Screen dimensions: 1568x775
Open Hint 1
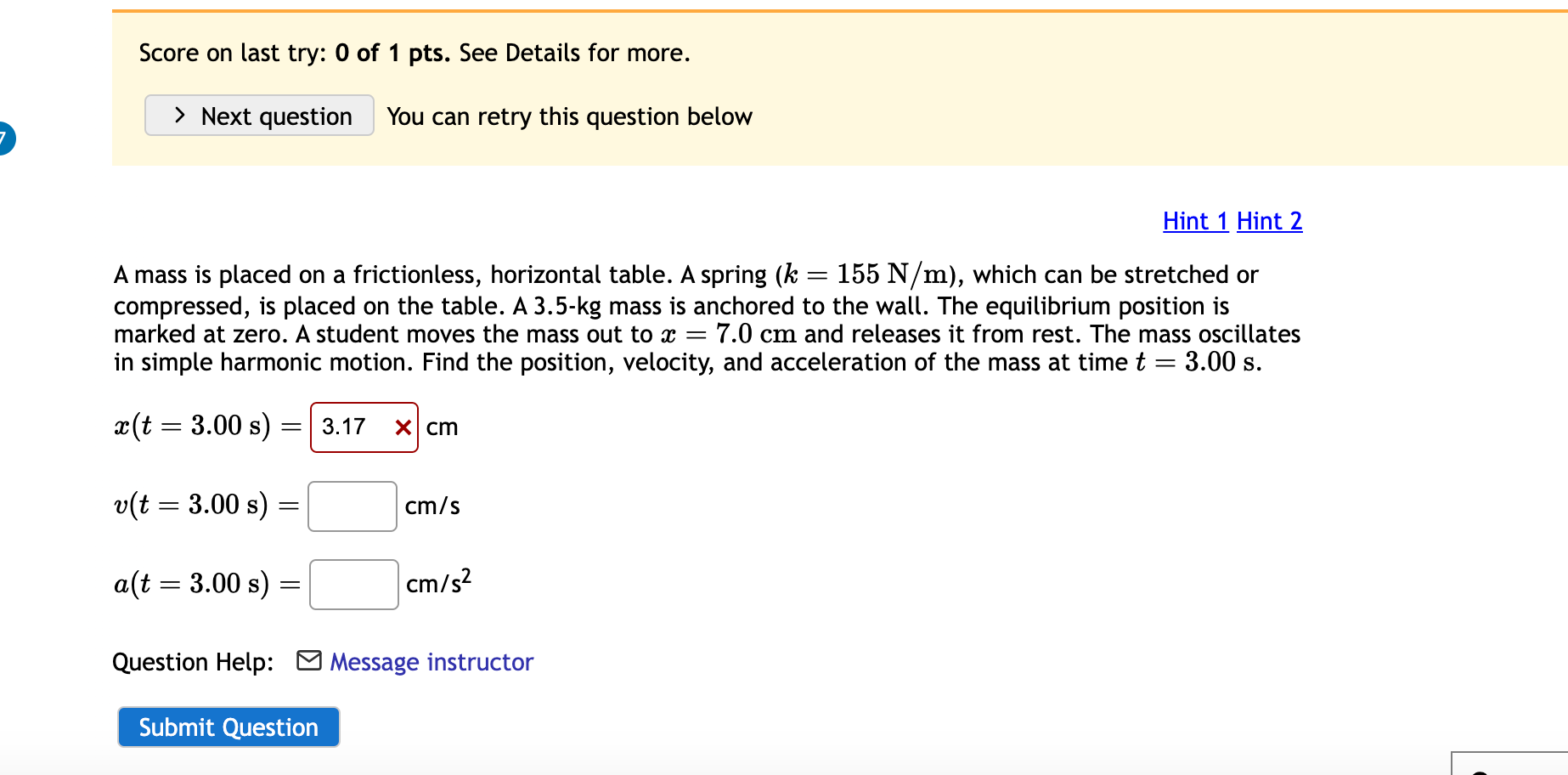[1194, 221]
